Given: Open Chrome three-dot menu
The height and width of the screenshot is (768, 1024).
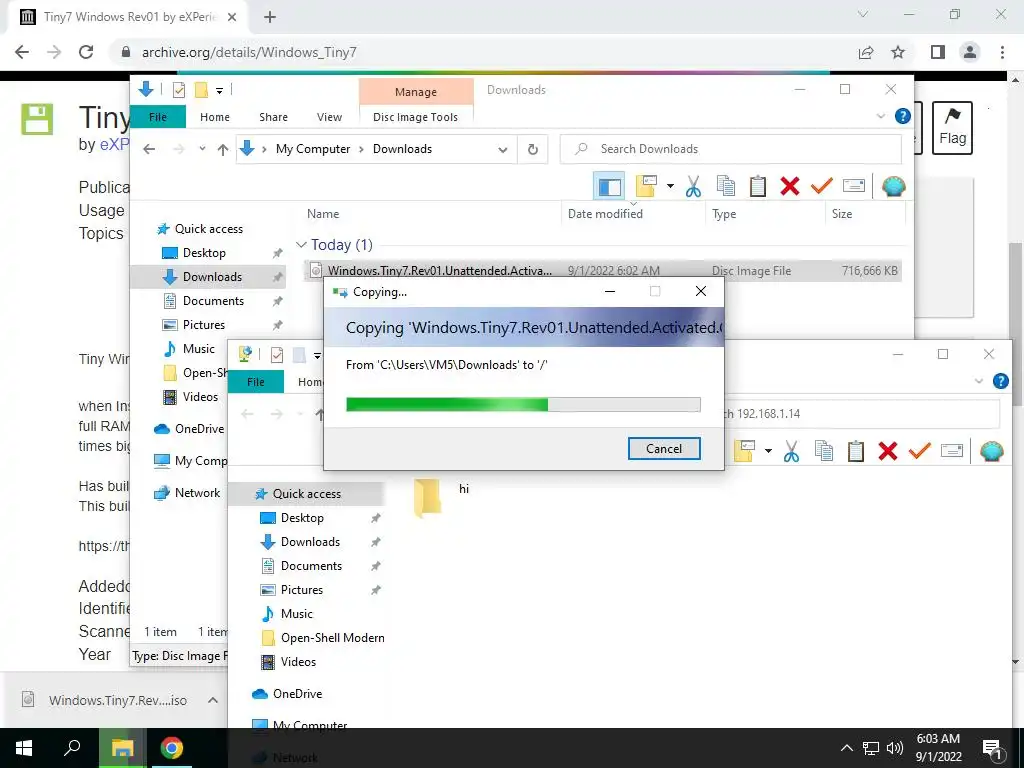Looking at the screenshot, I should (1002, 52).
